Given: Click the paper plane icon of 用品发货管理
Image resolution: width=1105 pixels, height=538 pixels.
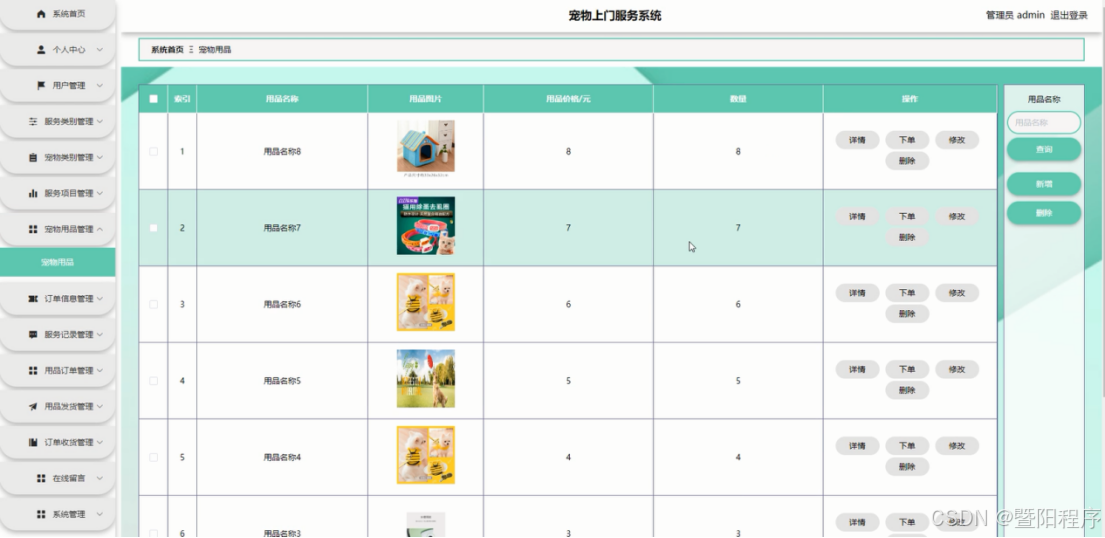Looking at the screenshot, I should click(32, 407).
